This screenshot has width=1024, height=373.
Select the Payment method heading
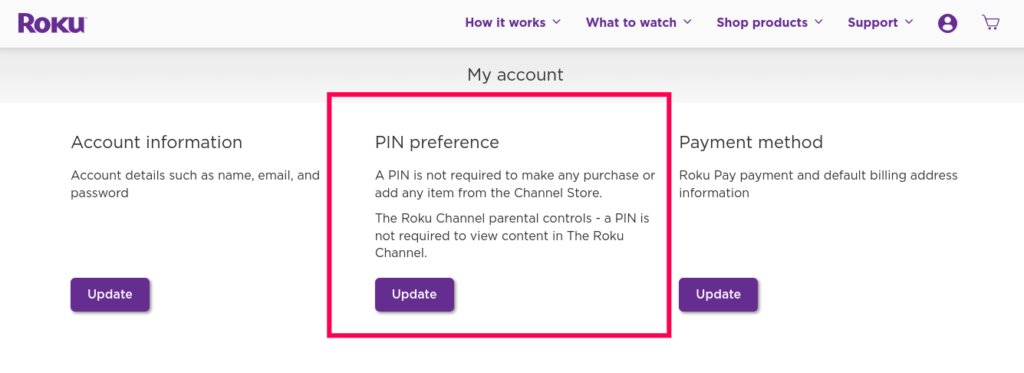pyautogui.click(x=751, y=142)
